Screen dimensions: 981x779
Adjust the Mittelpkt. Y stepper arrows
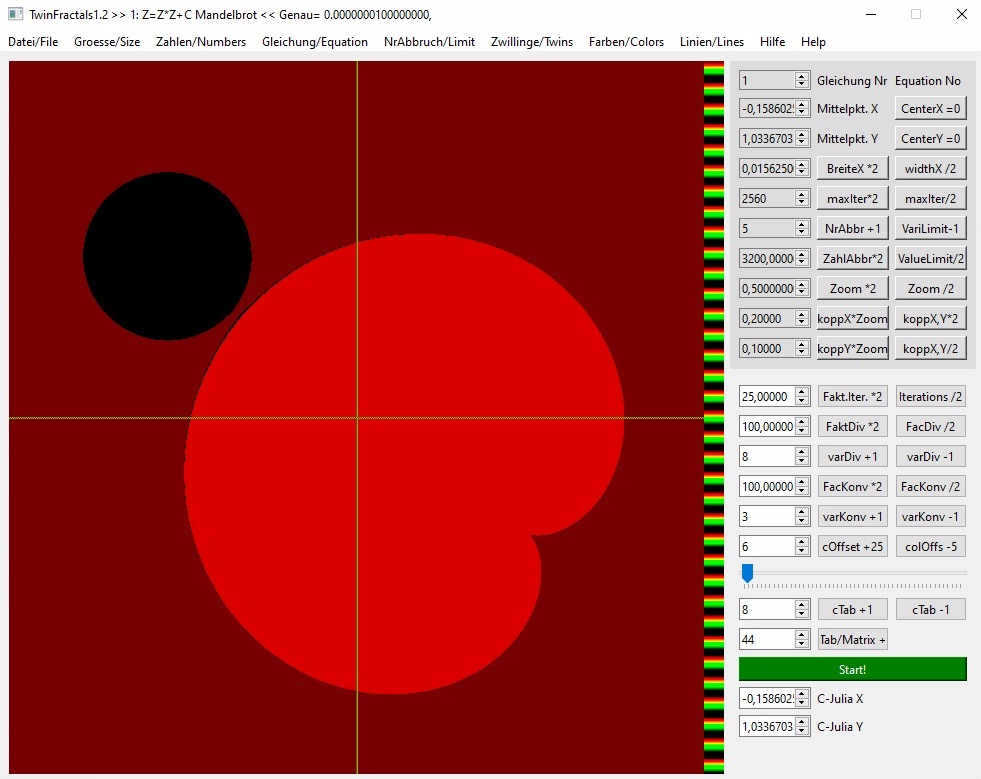pyautogui.click(x=801, y=139)
